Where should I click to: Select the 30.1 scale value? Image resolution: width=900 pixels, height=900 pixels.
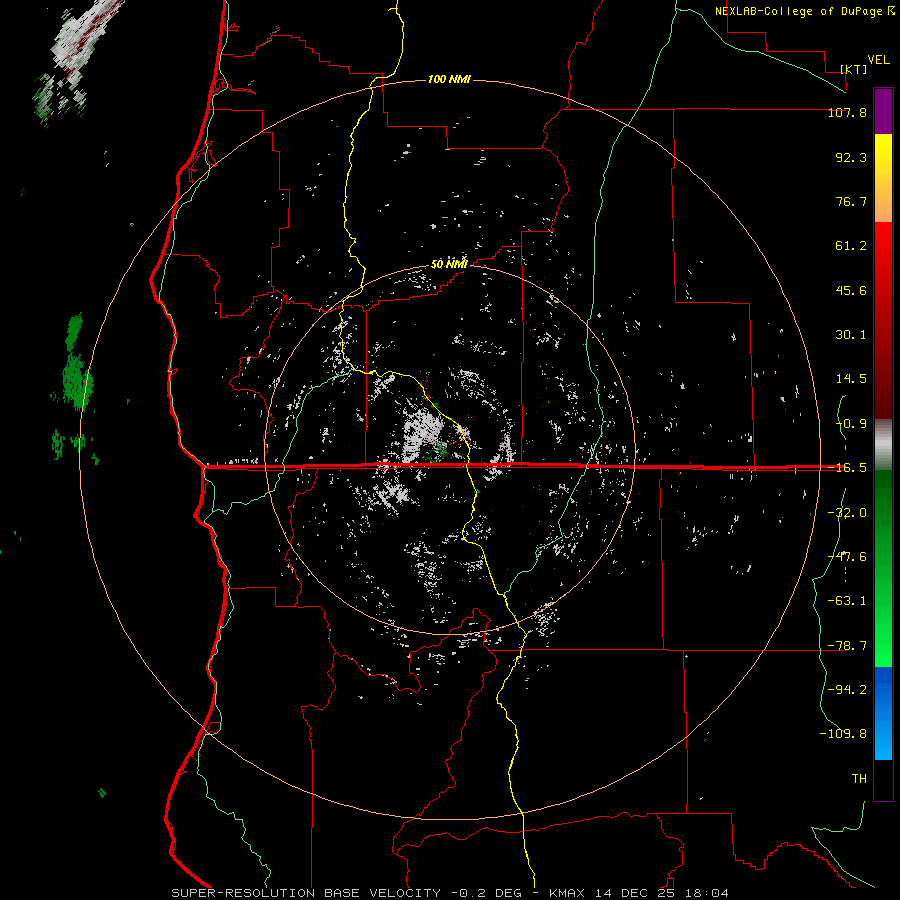[x=851, y=335]
